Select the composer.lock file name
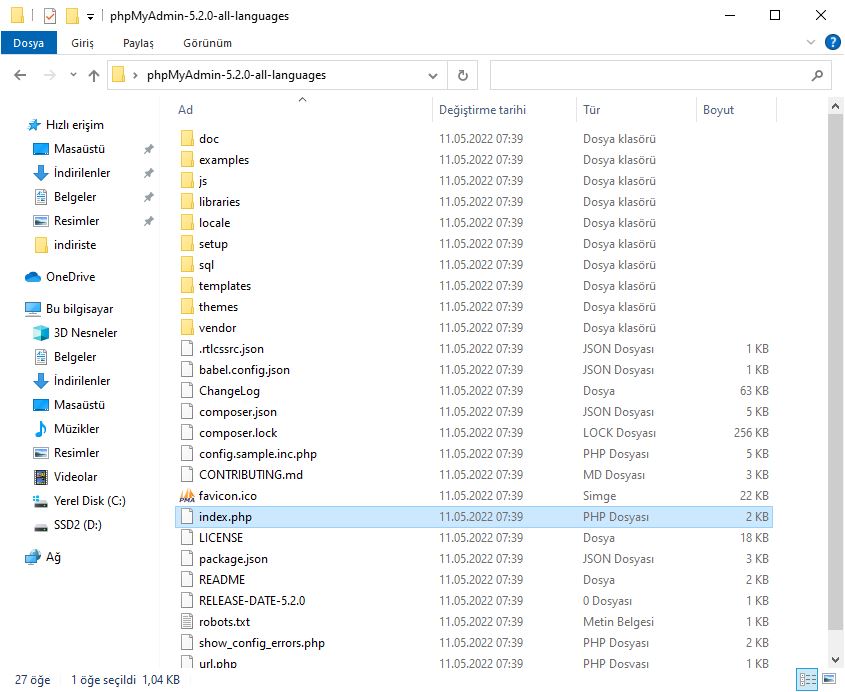The width and height of the screenshot is (845, 692). point(238,433)
